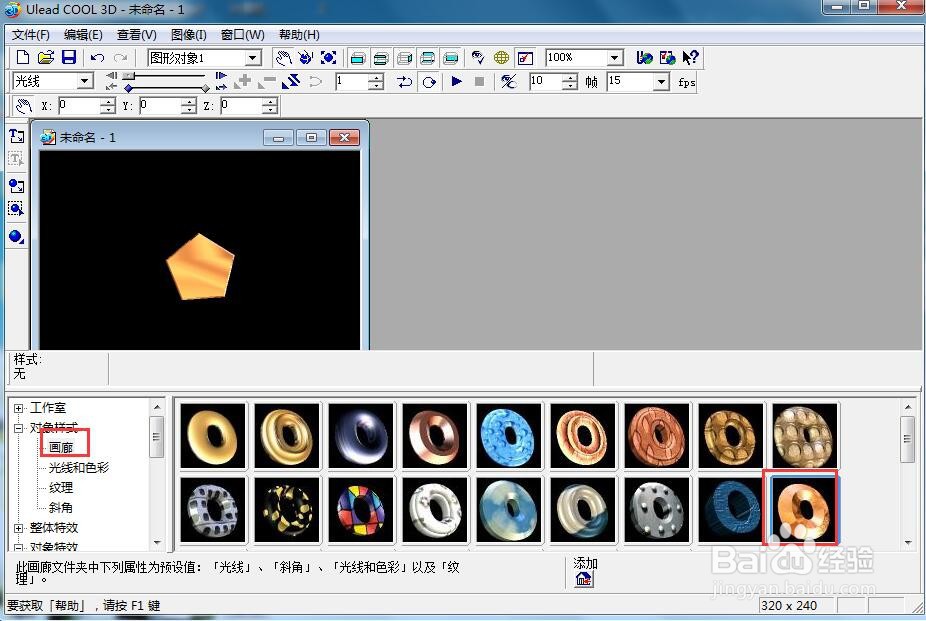Image resolution: width=926 pixels, height=621 pixels.
Task: Toggle the Easy Palette toolbar icon
Action: (x=525, y=57)
